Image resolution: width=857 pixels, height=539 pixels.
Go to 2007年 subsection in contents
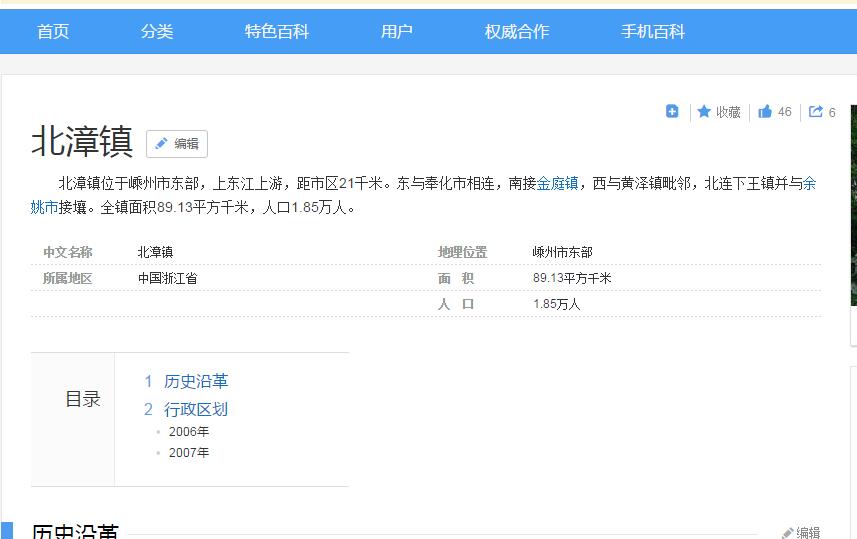pyautogui.click(x=189, y=453)
